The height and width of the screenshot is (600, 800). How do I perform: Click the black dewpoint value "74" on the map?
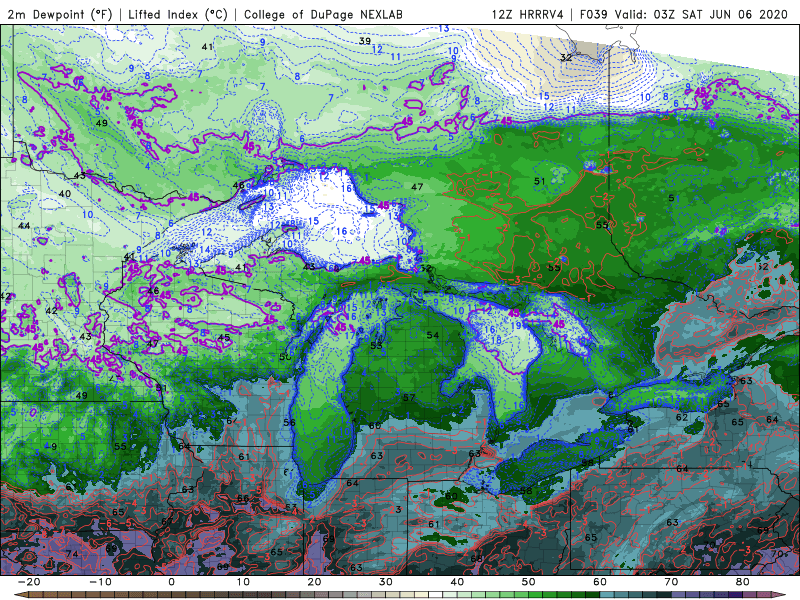[72, 554]
